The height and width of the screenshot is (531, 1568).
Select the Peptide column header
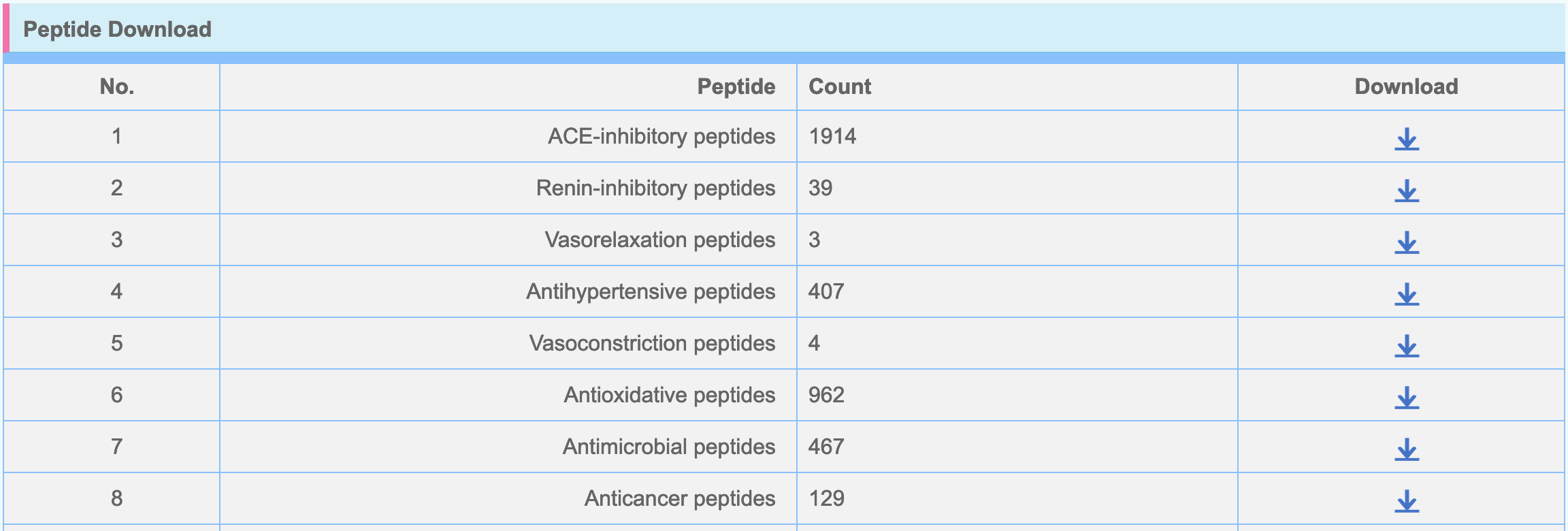pyautogui.click(x=736, y=86)
